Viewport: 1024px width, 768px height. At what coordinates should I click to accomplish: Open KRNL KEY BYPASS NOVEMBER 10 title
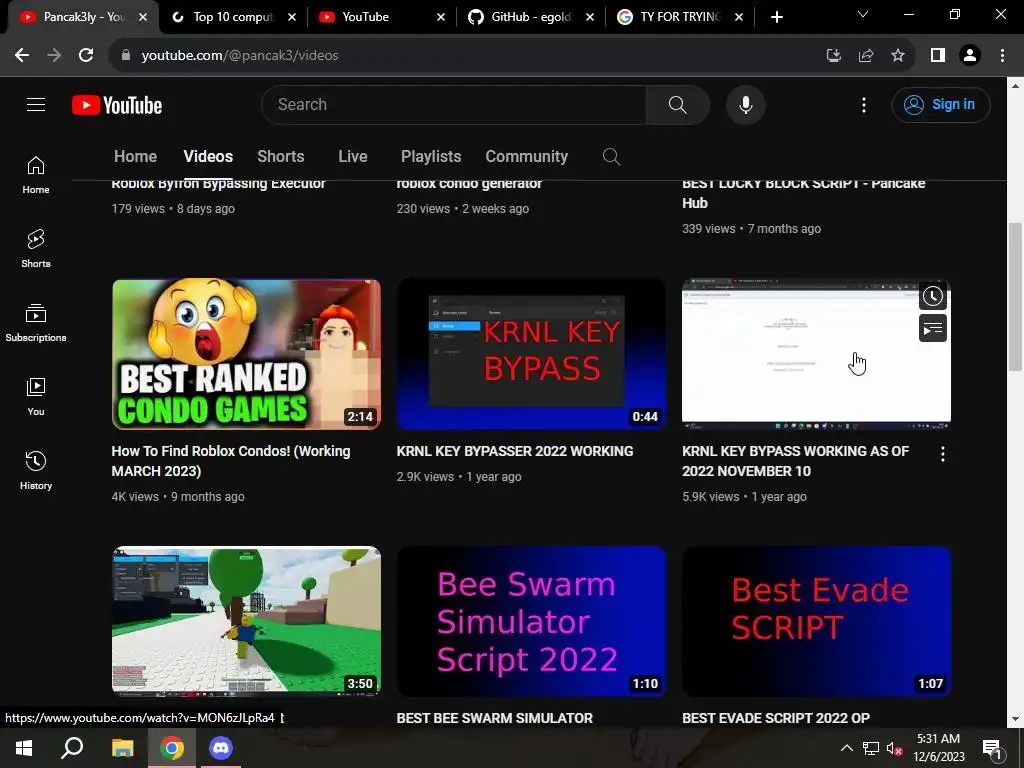795,461
